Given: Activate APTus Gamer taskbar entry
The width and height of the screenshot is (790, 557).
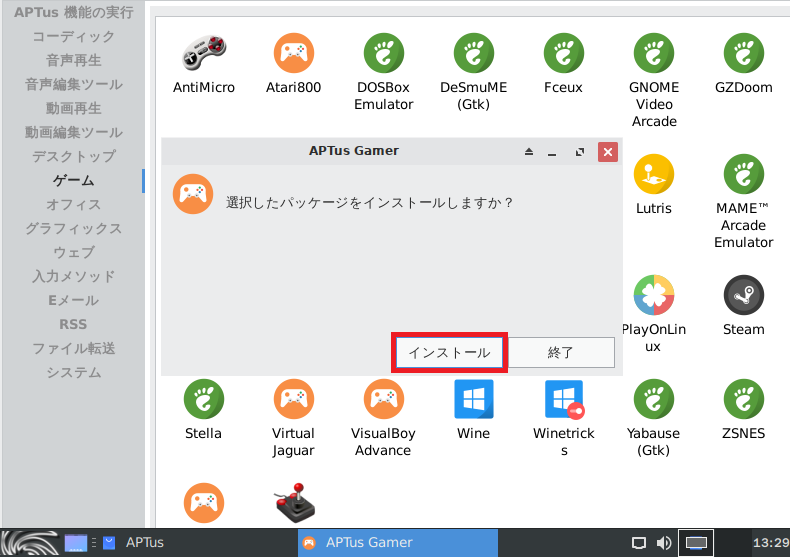Looking at the screenshot, I should click(398, 542).
